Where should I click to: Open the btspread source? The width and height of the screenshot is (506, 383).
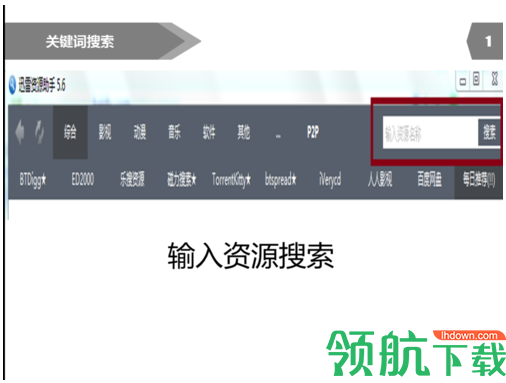click(x=280, y=180)
